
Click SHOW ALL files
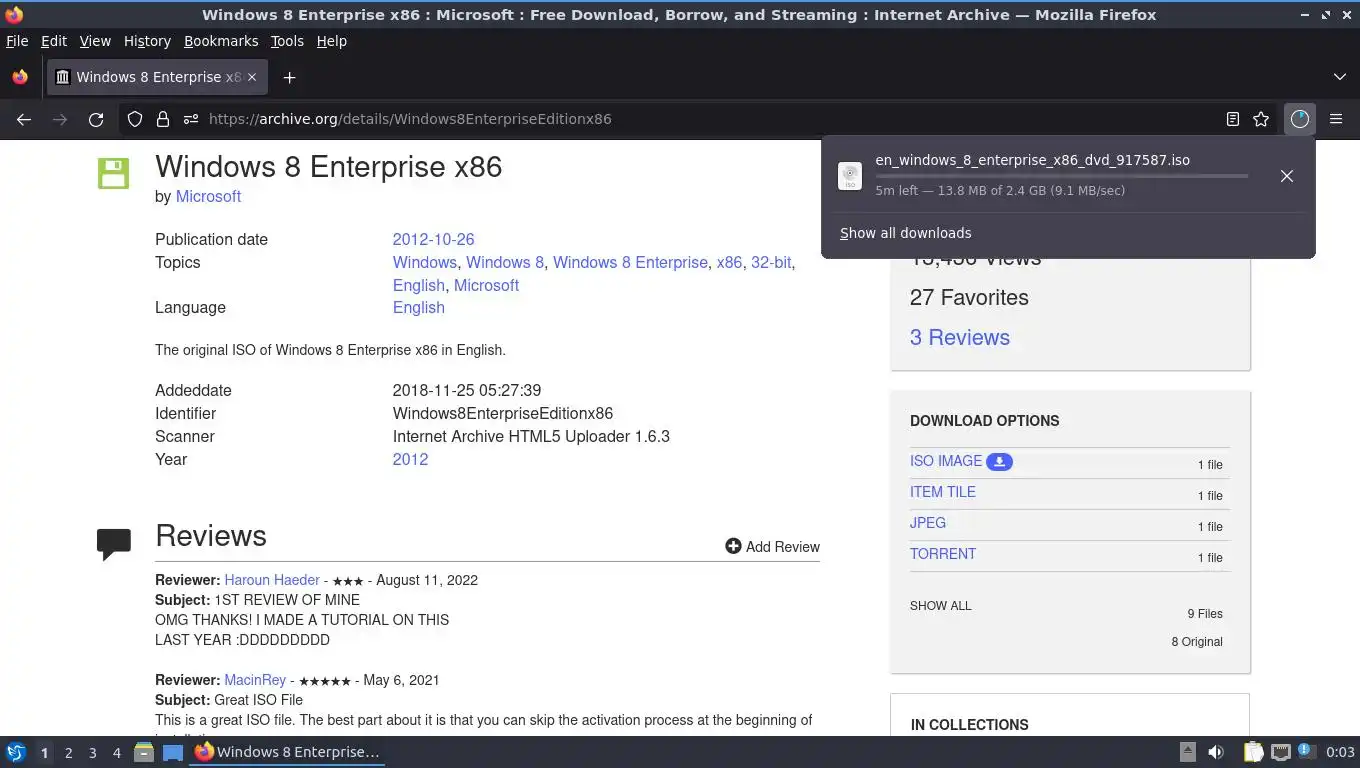pos(941,606)
